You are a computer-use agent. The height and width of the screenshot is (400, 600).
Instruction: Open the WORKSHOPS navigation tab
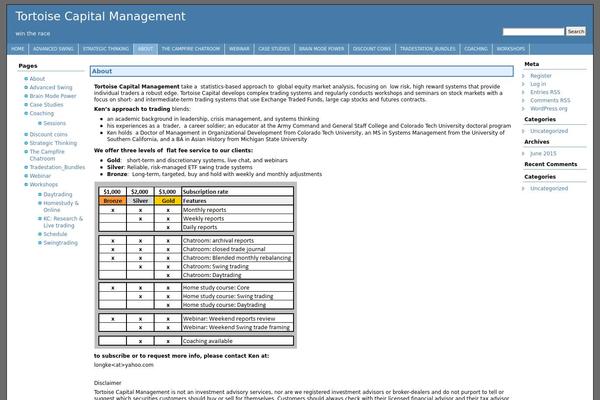tap(511, 49)
